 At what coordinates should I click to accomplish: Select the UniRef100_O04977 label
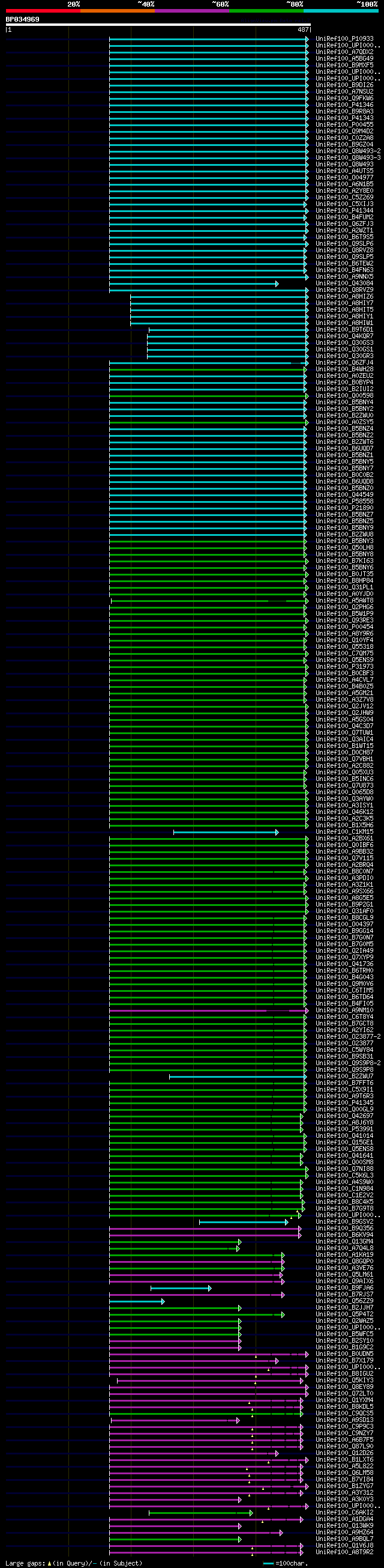[344, 177]
